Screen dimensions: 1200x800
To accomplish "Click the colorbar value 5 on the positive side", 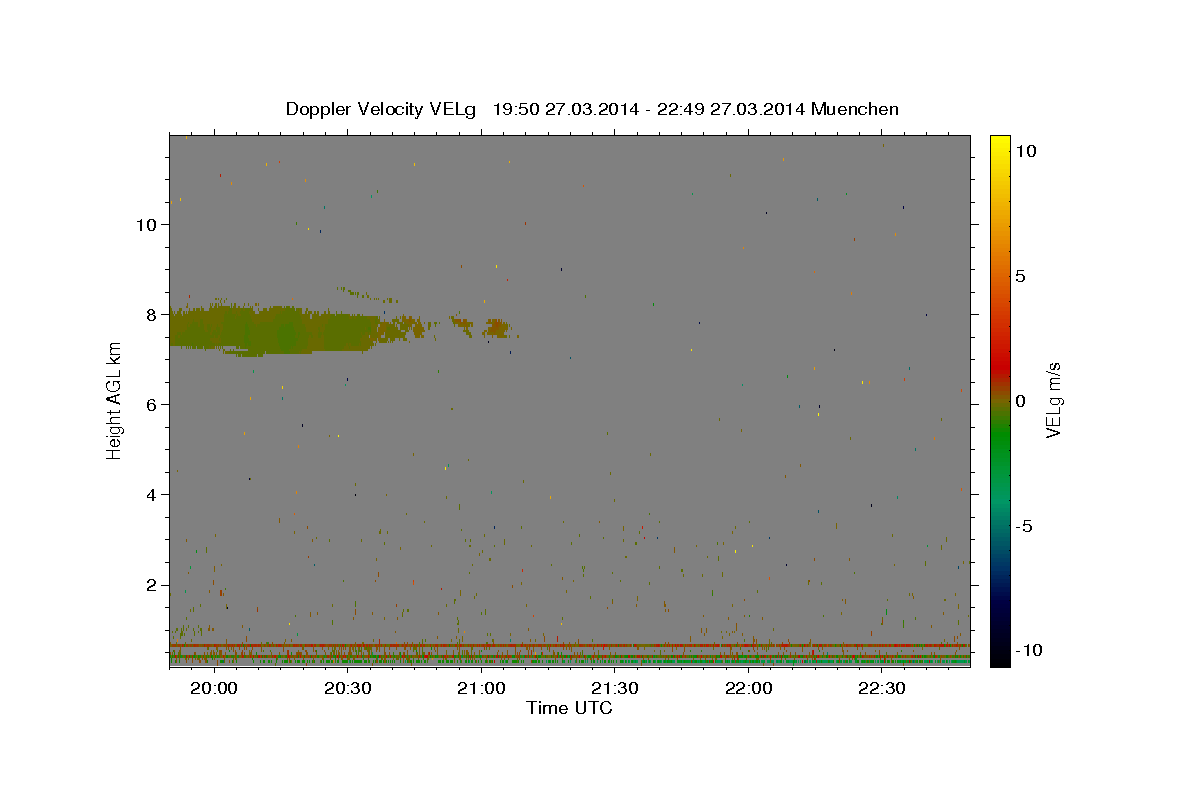I will click(x=1021, y=275).
